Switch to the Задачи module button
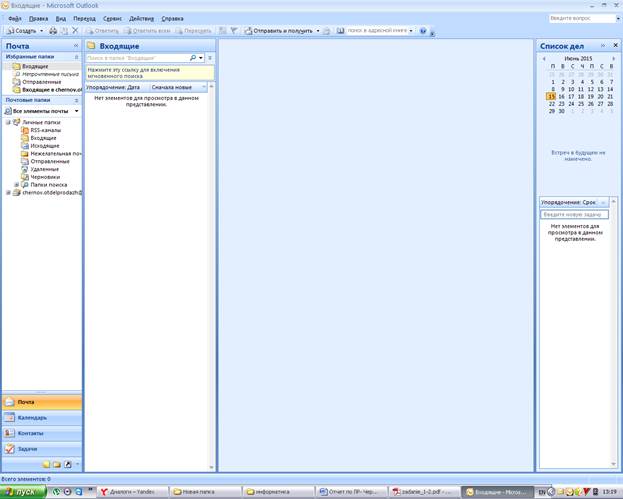 42,449
